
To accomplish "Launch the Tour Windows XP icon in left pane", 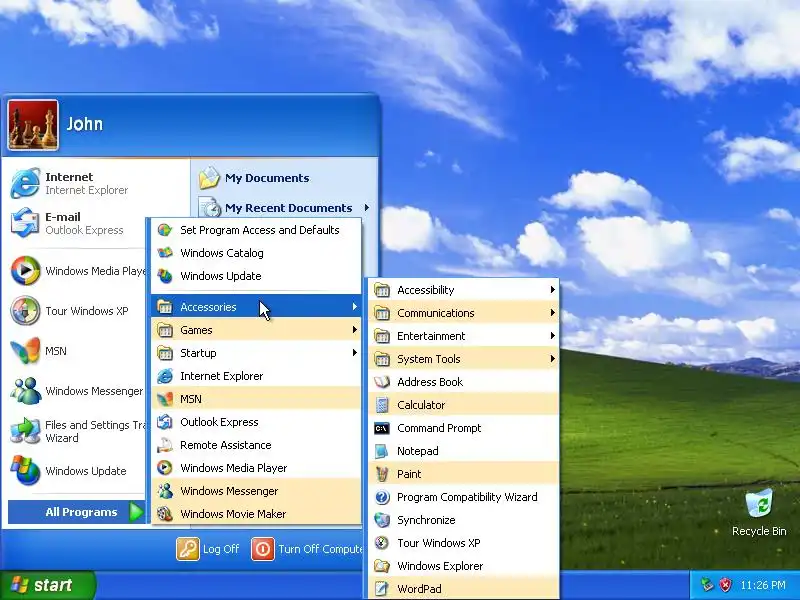I will point(26,311).
